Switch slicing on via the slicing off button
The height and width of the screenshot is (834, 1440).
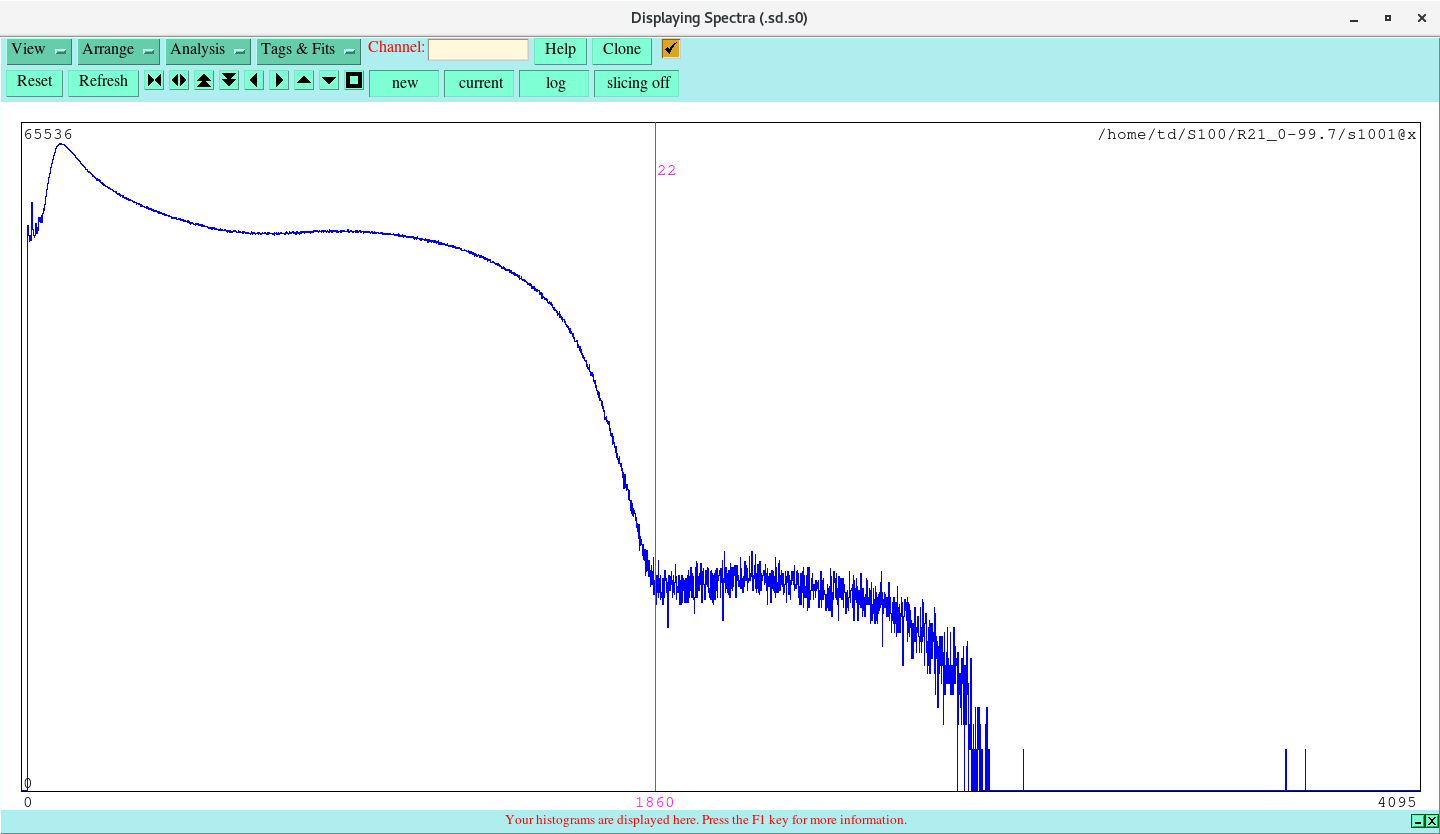tap(636, 83)
